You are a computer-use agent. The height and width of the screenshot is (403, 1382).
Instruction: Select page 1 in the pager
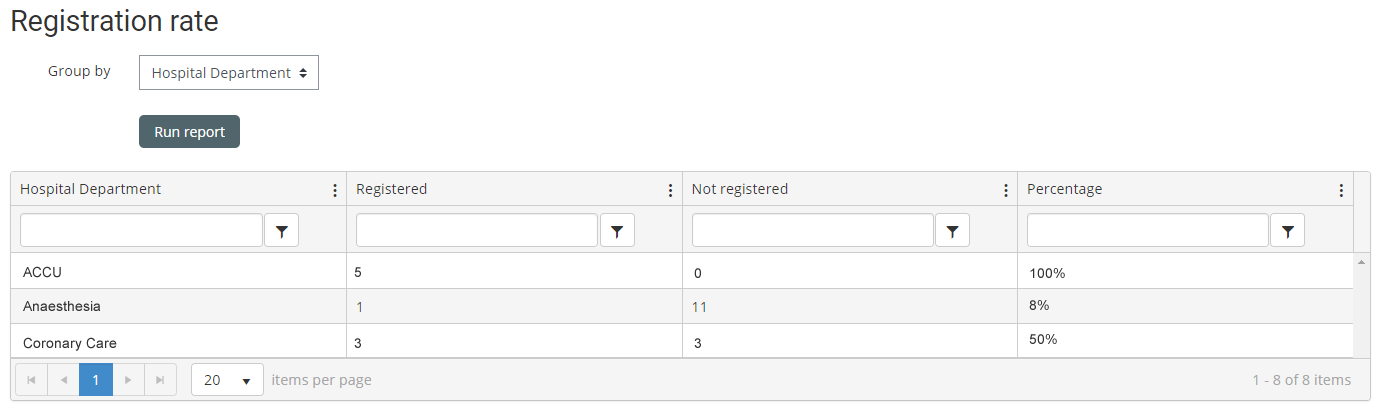(96, 380)
